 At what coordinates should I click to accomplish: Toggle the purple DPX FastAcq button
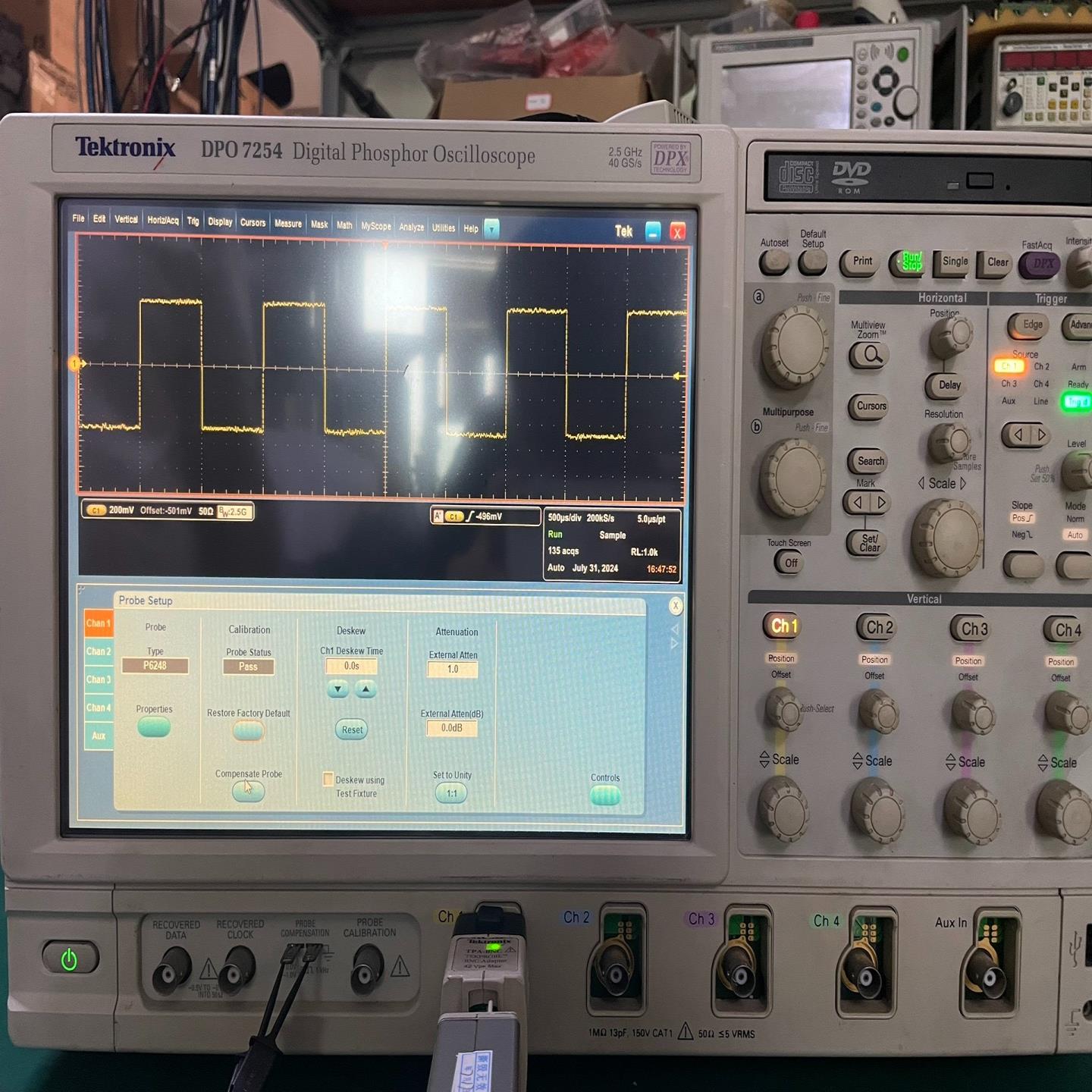(1040, 265)
